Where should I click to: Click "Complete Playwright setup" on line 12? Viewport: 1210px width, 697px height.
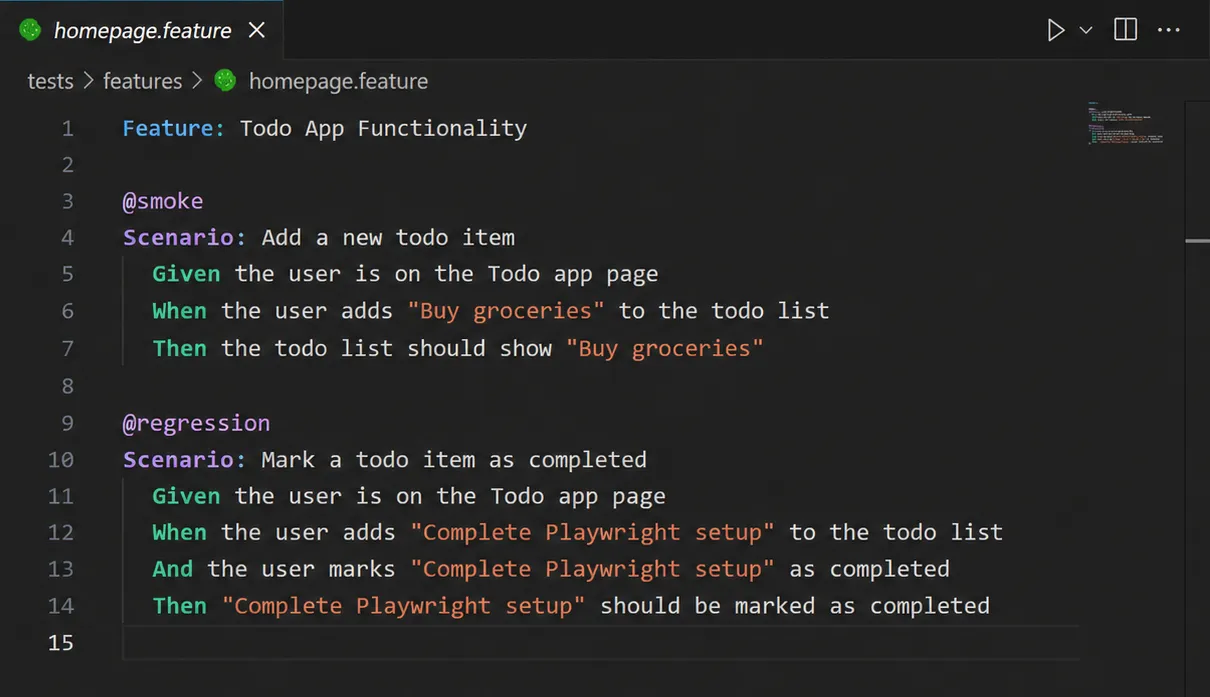coord(592,533)
